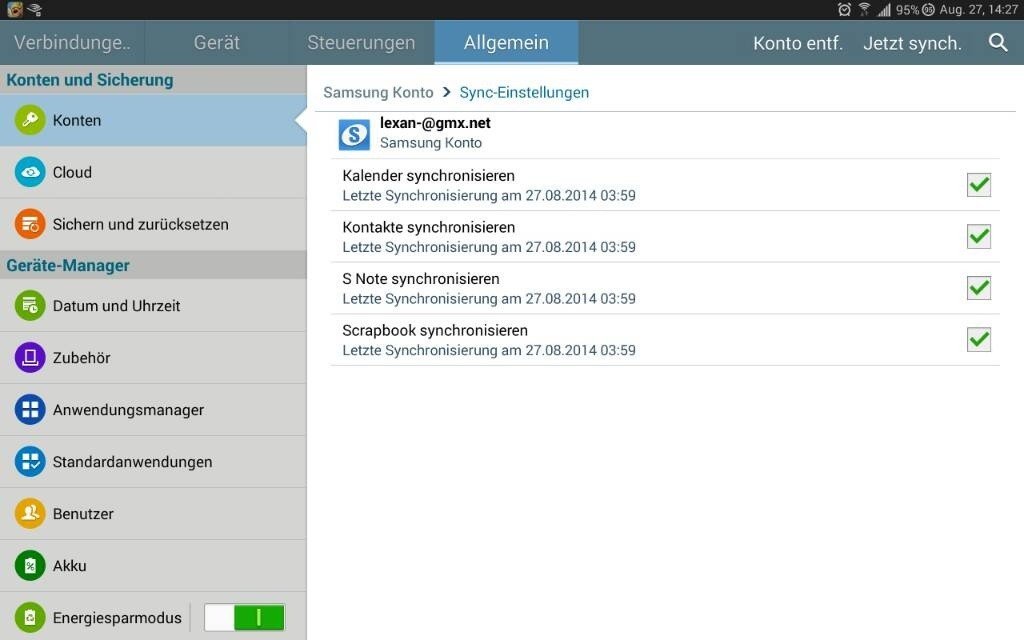Tap Sync-Einstellungen breadcrumb
The image size is (1024, 640).
point(524,92)
